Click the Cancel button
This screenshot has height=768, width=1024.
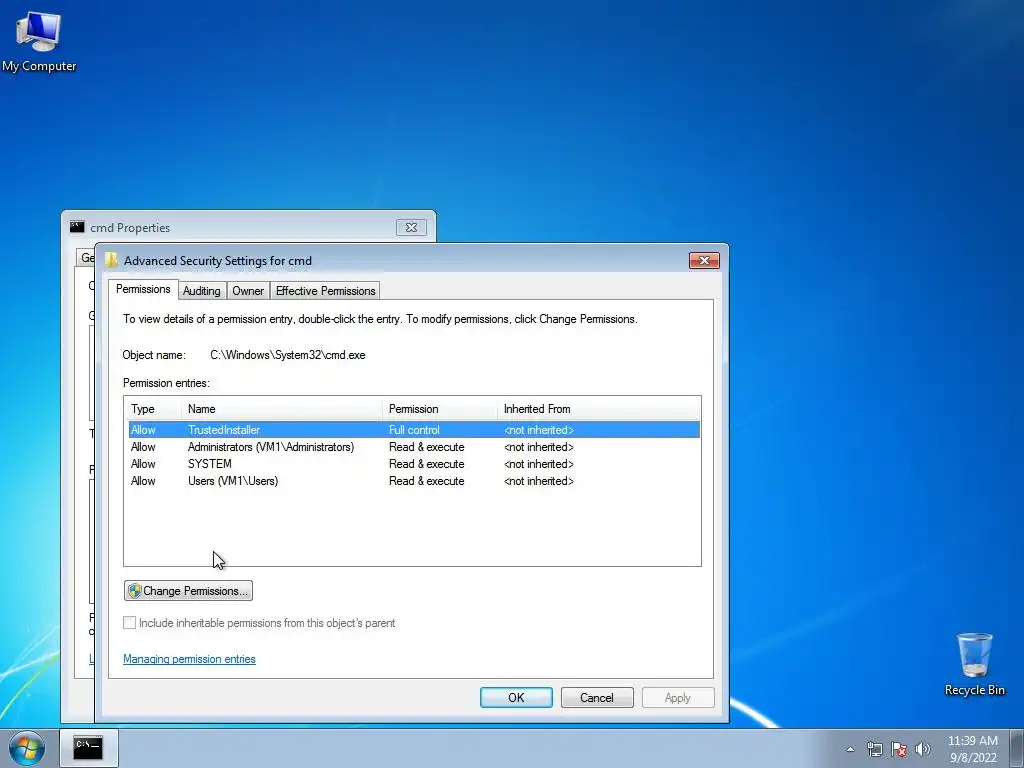(597, 697)
